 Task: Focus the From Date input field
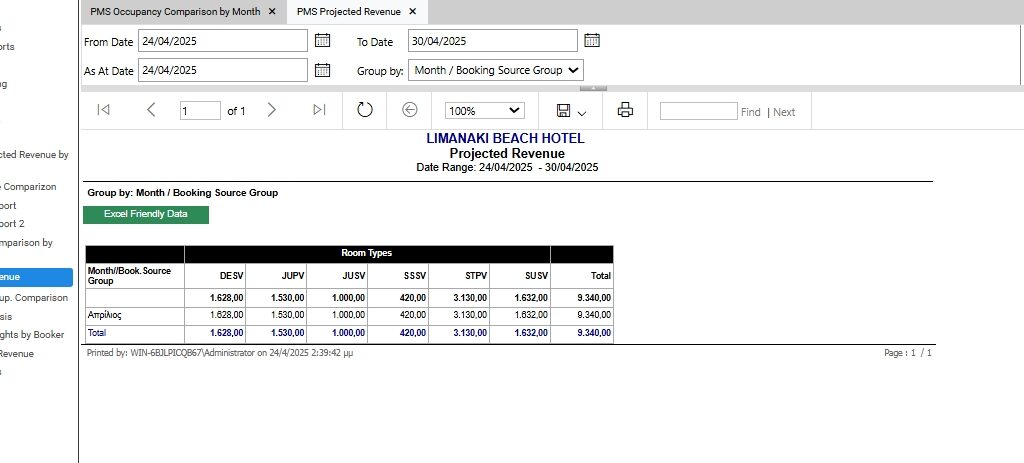tap(223, 40)
